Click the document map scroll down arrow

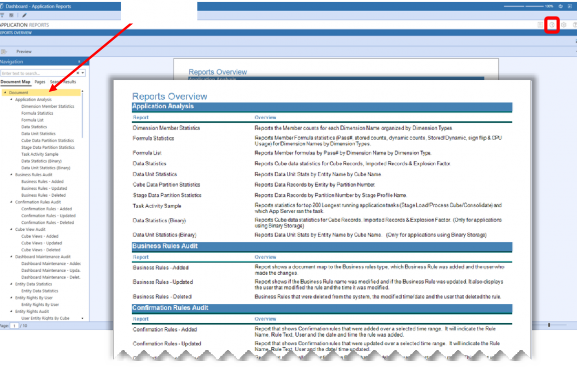(82, 318)
